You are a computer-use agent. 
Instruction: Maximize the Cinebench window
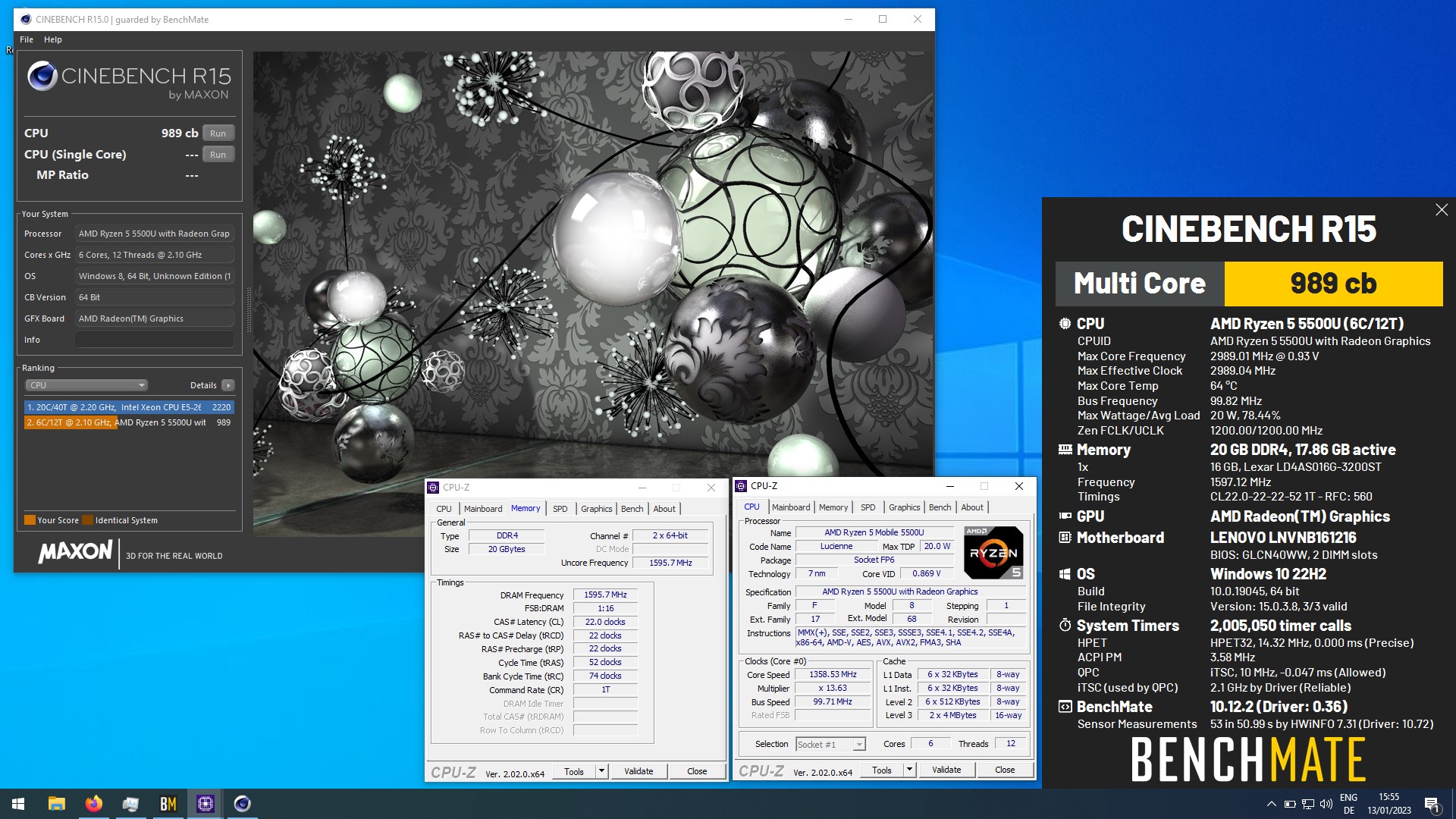click(x=883, y=20)
